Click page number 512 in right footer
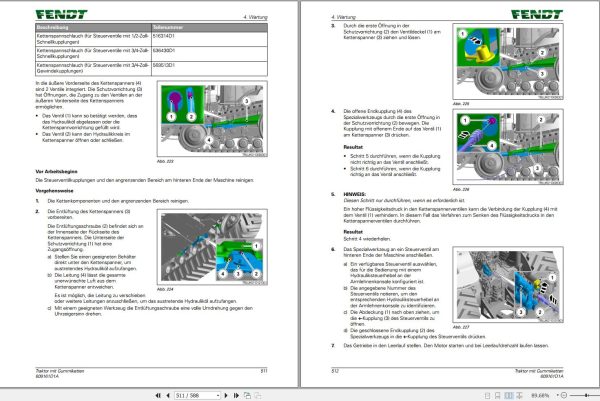The width and height of the screenshot is (600, 401). pyautogui.click(x=335, y=370)
